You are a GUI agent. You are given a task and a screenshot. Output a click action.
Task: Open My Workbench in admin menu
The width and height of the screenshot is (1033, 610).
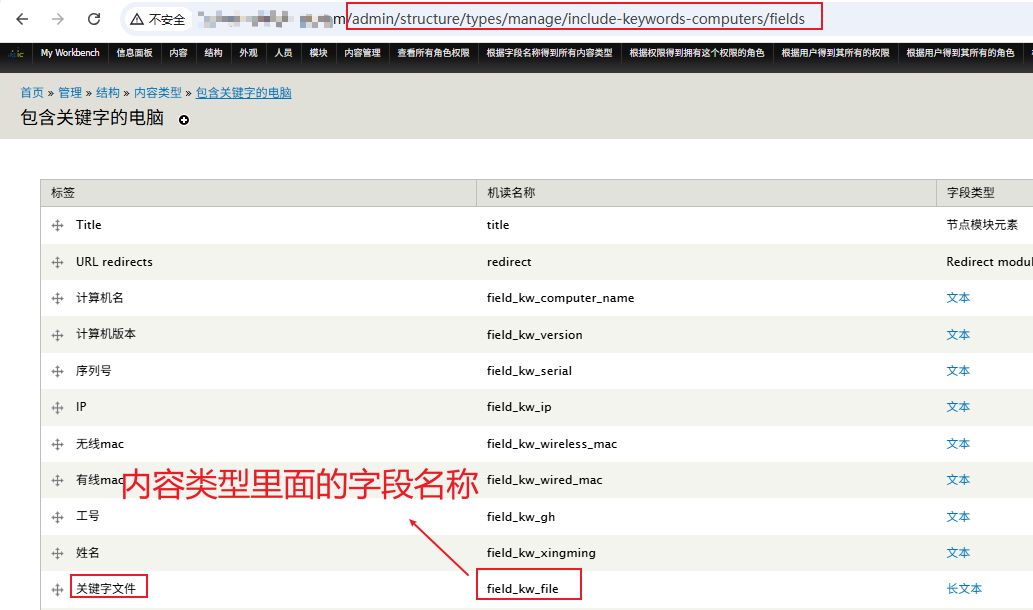pos(69,53)
